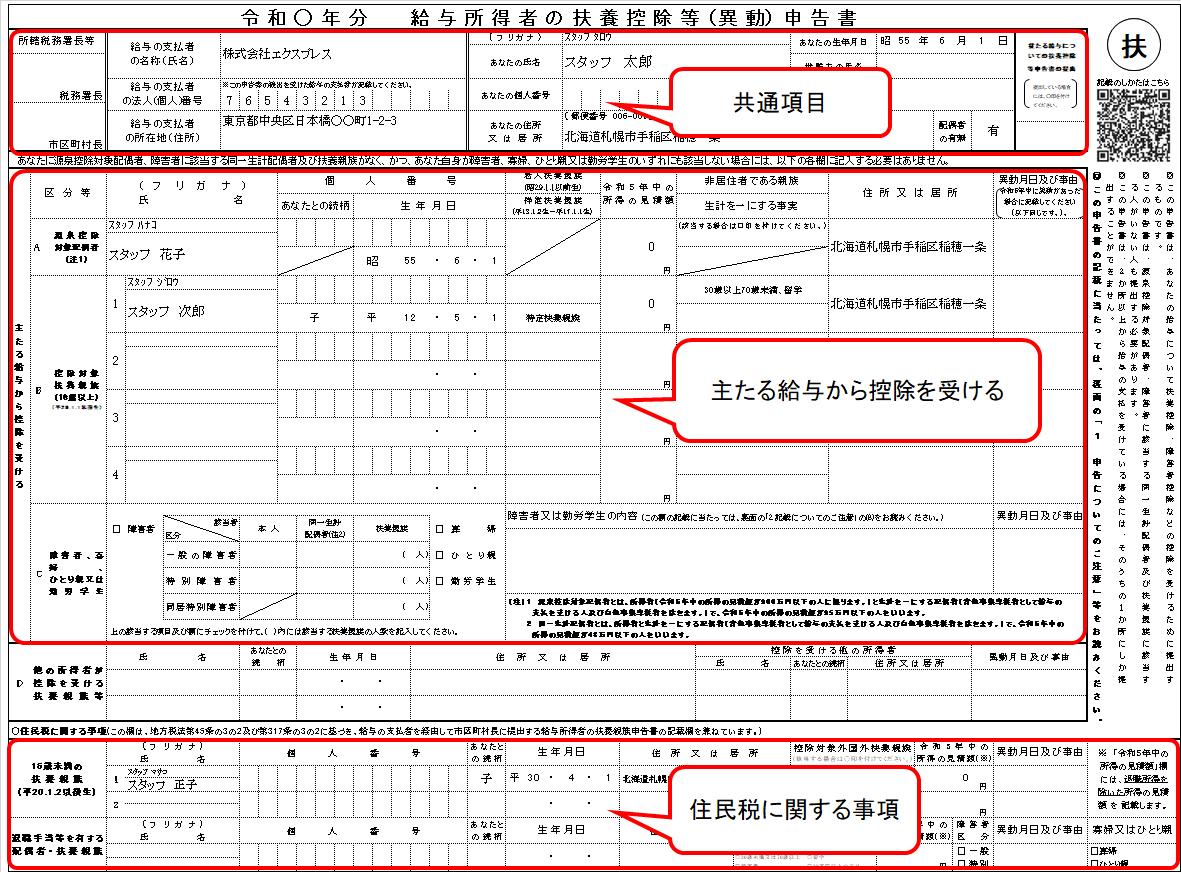Click the 税務署長 label

point(81,96)
